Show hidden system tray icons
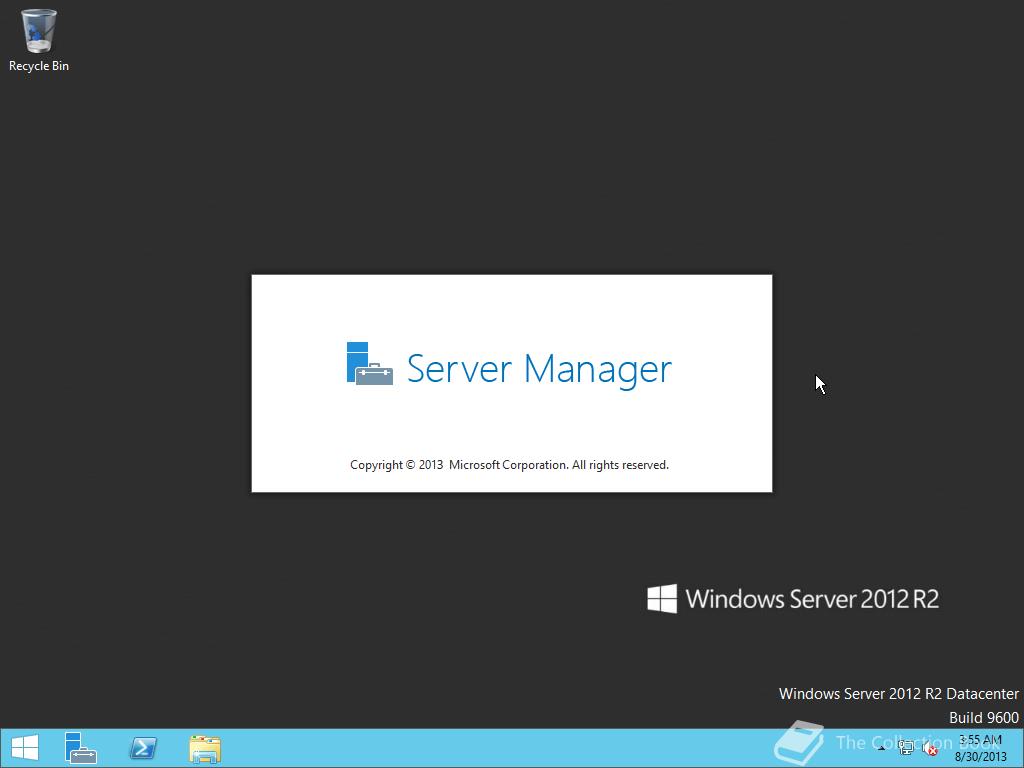Screen dimensions: 1024x768 (x=882, y=748)
